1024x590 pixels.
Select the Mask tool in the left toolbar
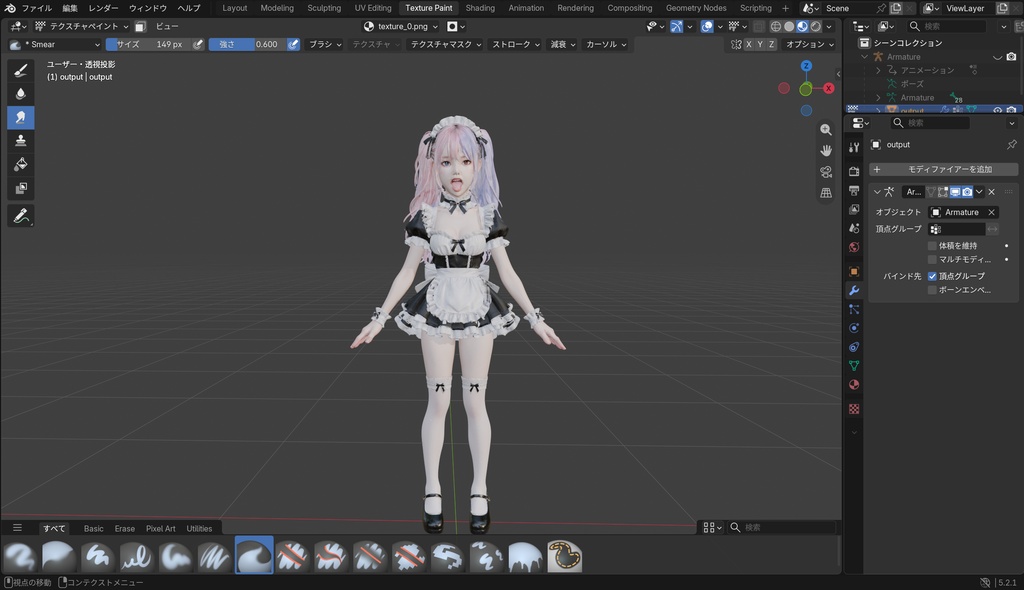[21, 188]
